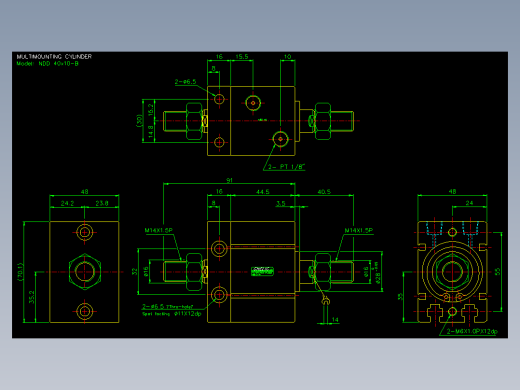Select the 24 dimension in right view

pos(469,203)
